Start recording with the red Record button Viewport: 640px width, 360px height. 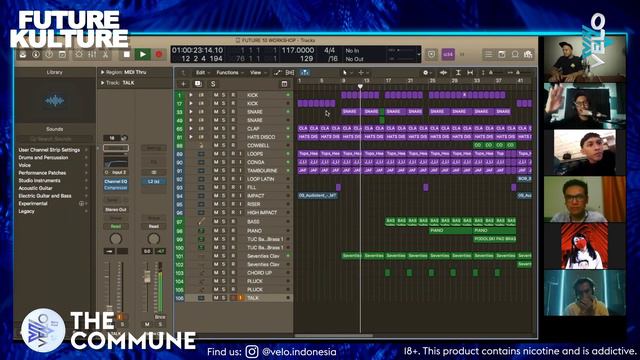pyautogui.click(x=159, y=54)
